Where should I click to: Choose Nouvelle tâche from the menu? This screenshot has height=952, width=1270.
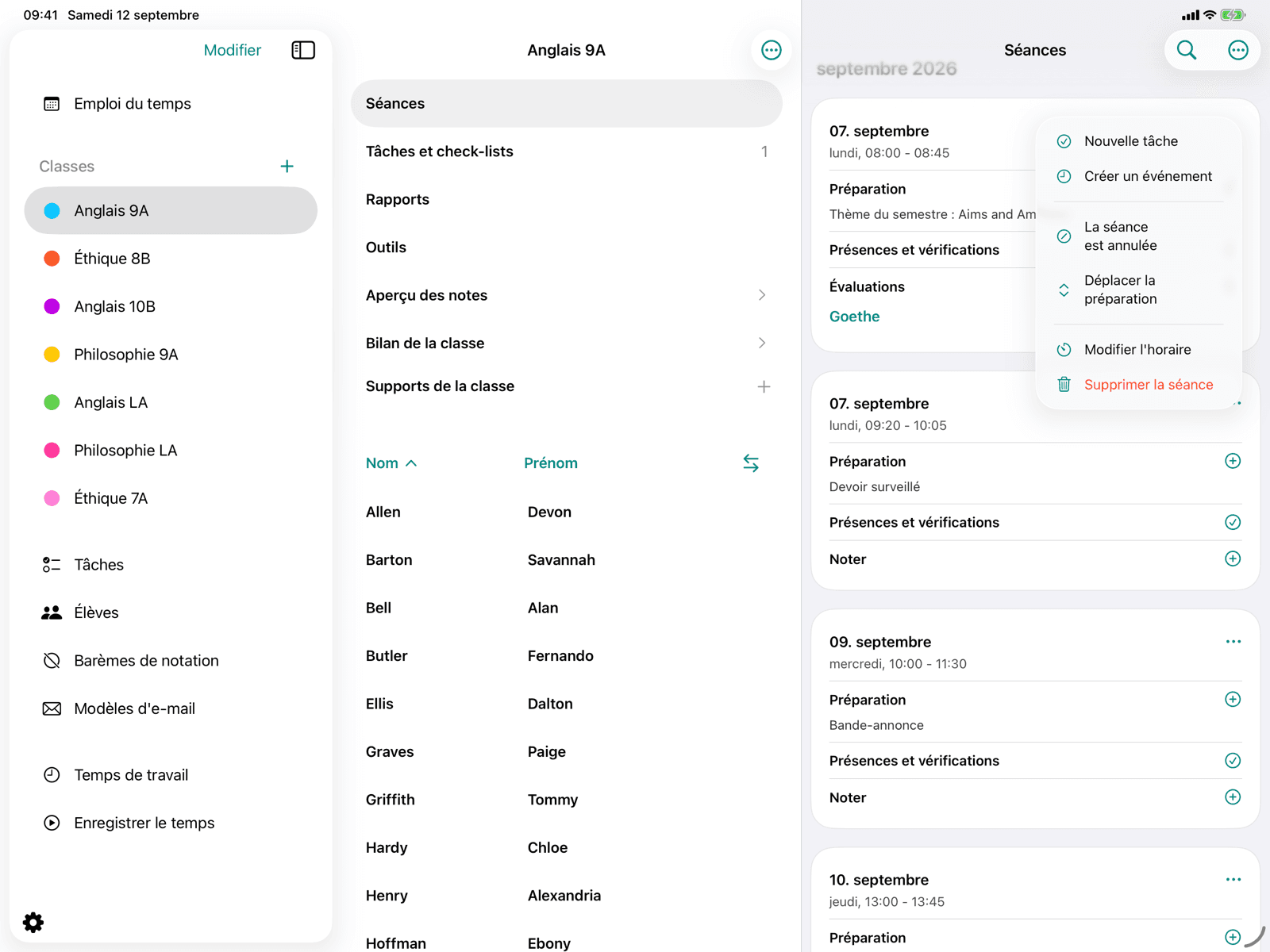click(1138, 141)
